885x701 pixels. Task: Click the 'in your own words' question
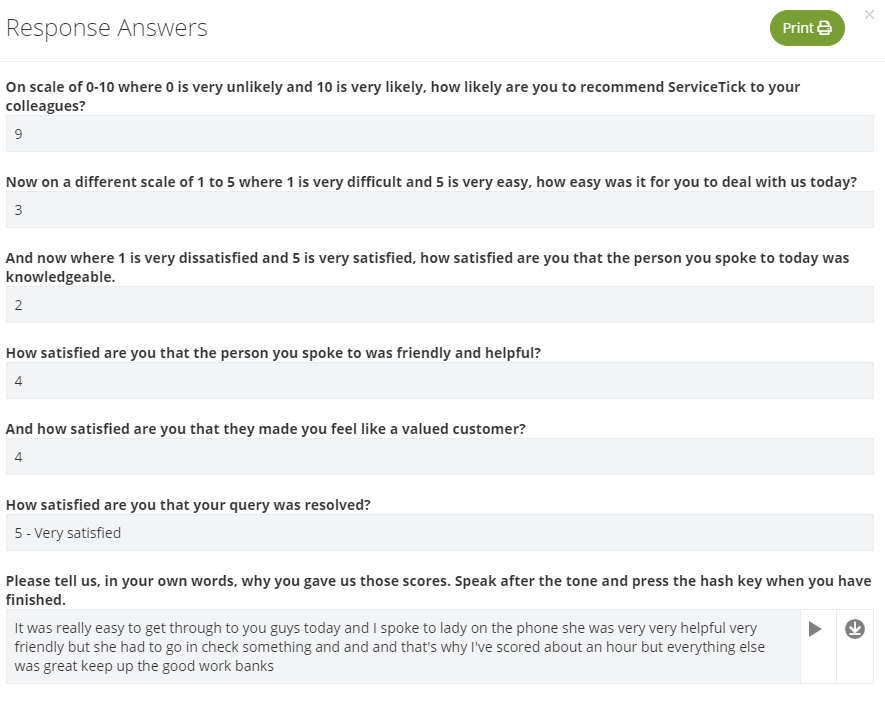tap(439, 590)
